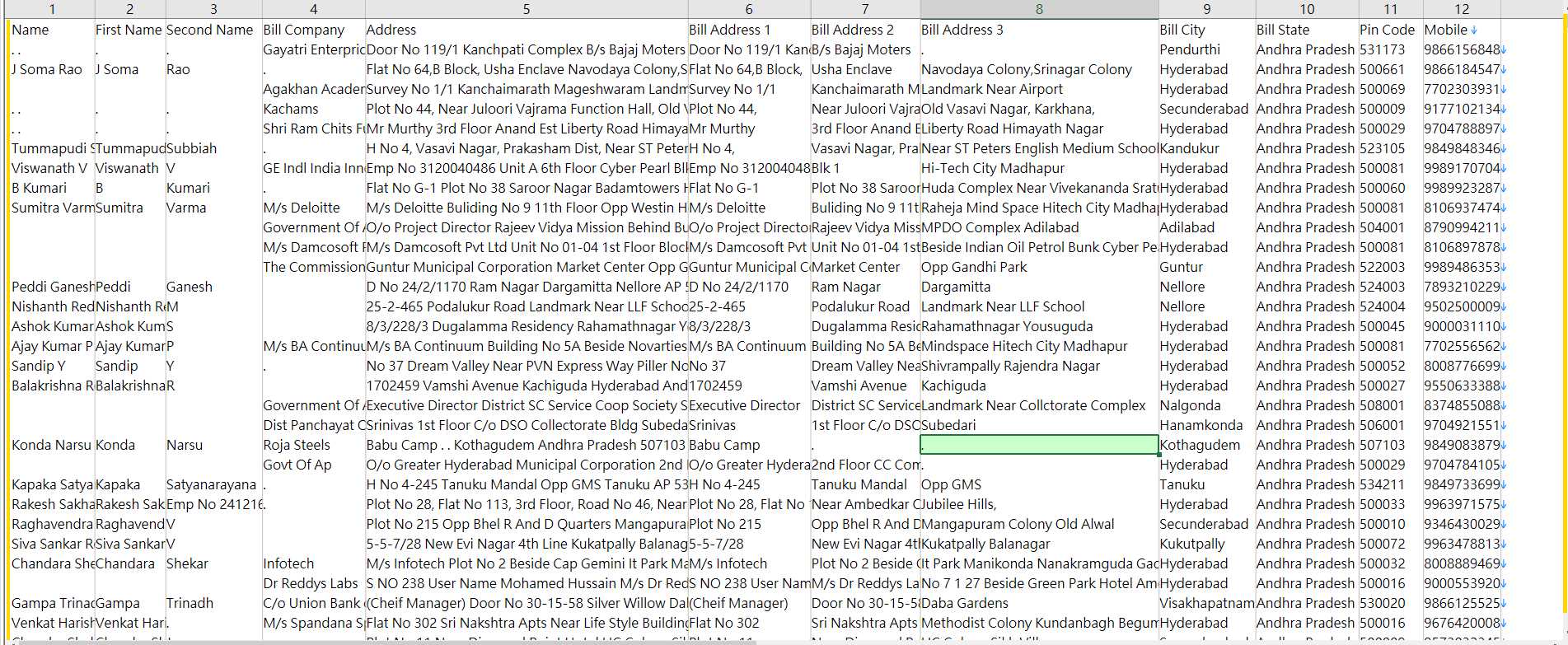Select the 'Roja Steels' company cell
The width and height of the screenshot is (1568, 645).
313,445
